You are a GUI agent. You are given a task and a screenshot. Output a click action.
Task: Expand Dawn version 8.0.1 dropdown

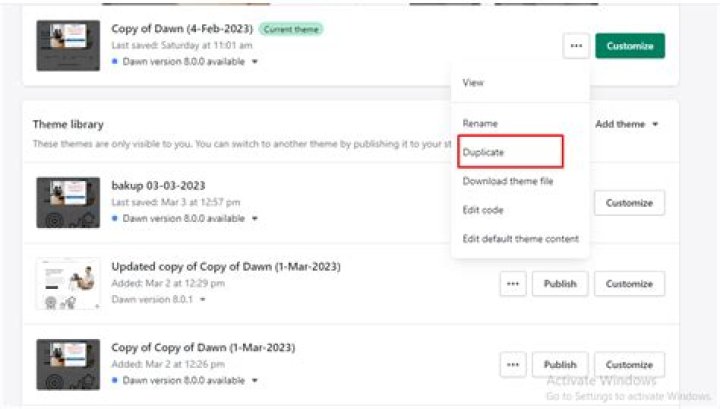[x=158, y=299]
